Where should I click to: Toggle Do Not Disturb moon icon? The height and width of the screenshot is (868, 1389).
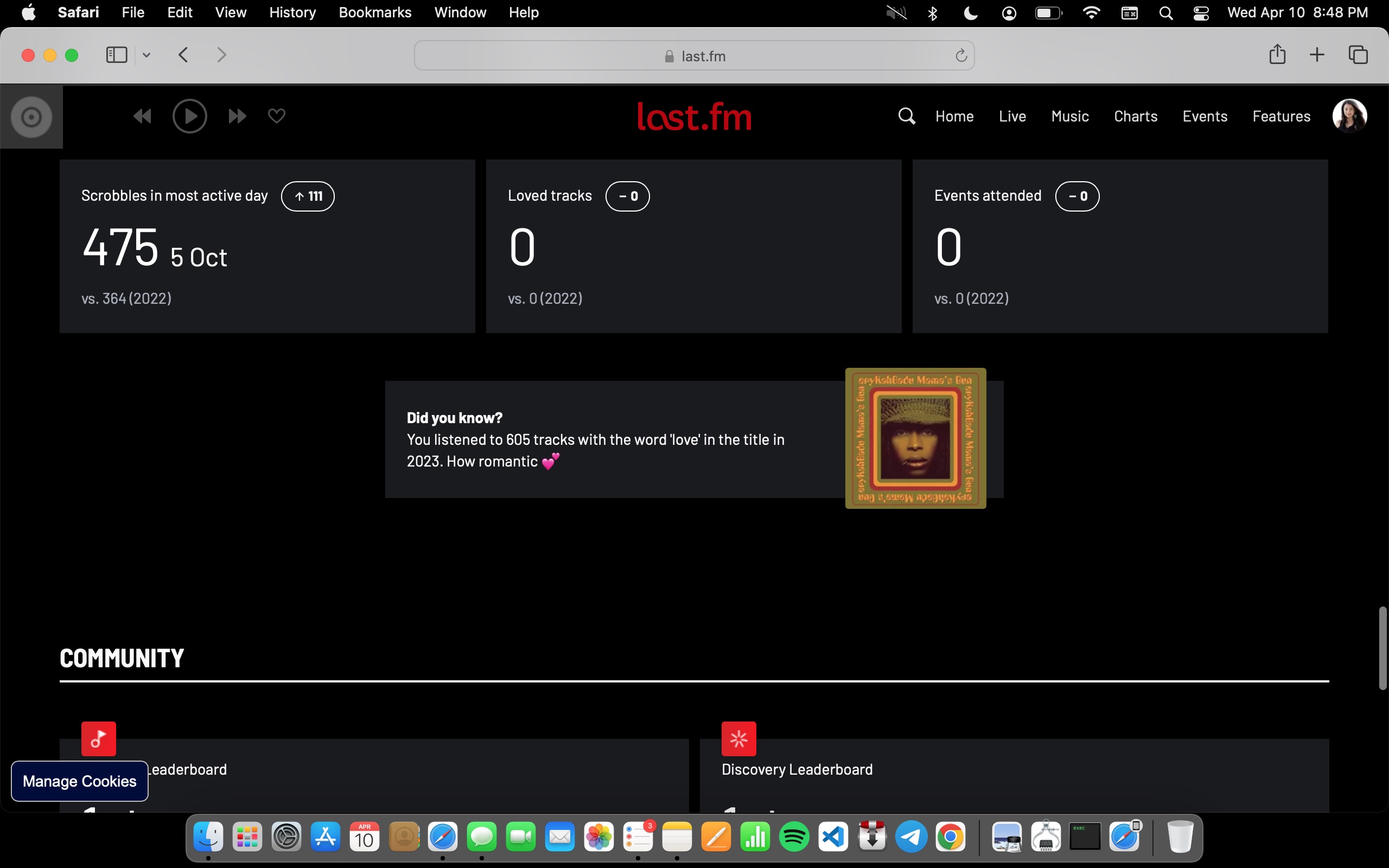pos(971,12)
